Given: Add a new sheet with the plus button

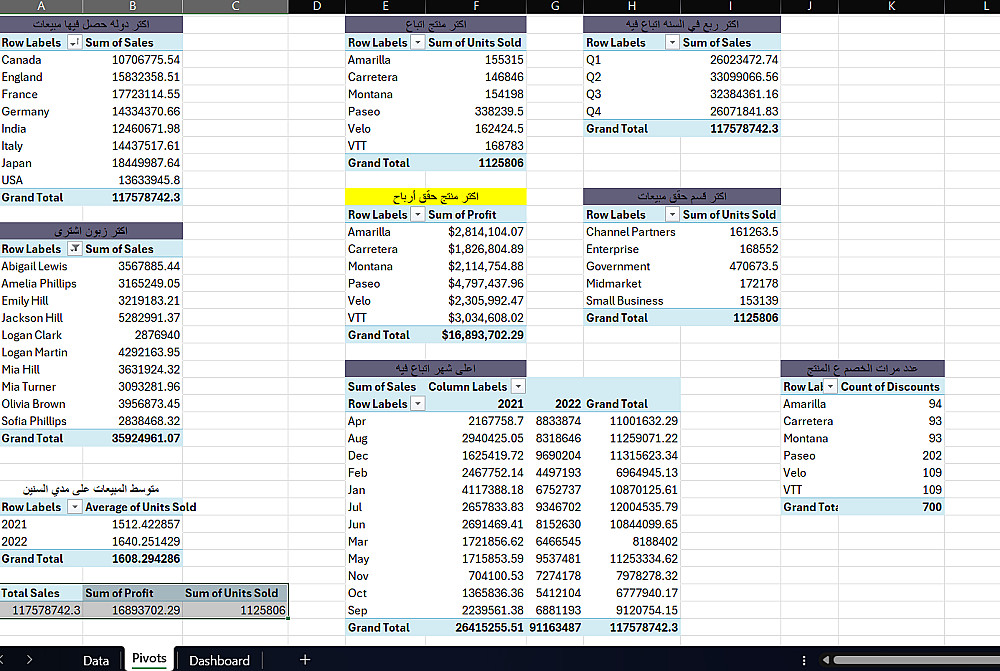Looking at the screenshot, I should click(305, 660).
